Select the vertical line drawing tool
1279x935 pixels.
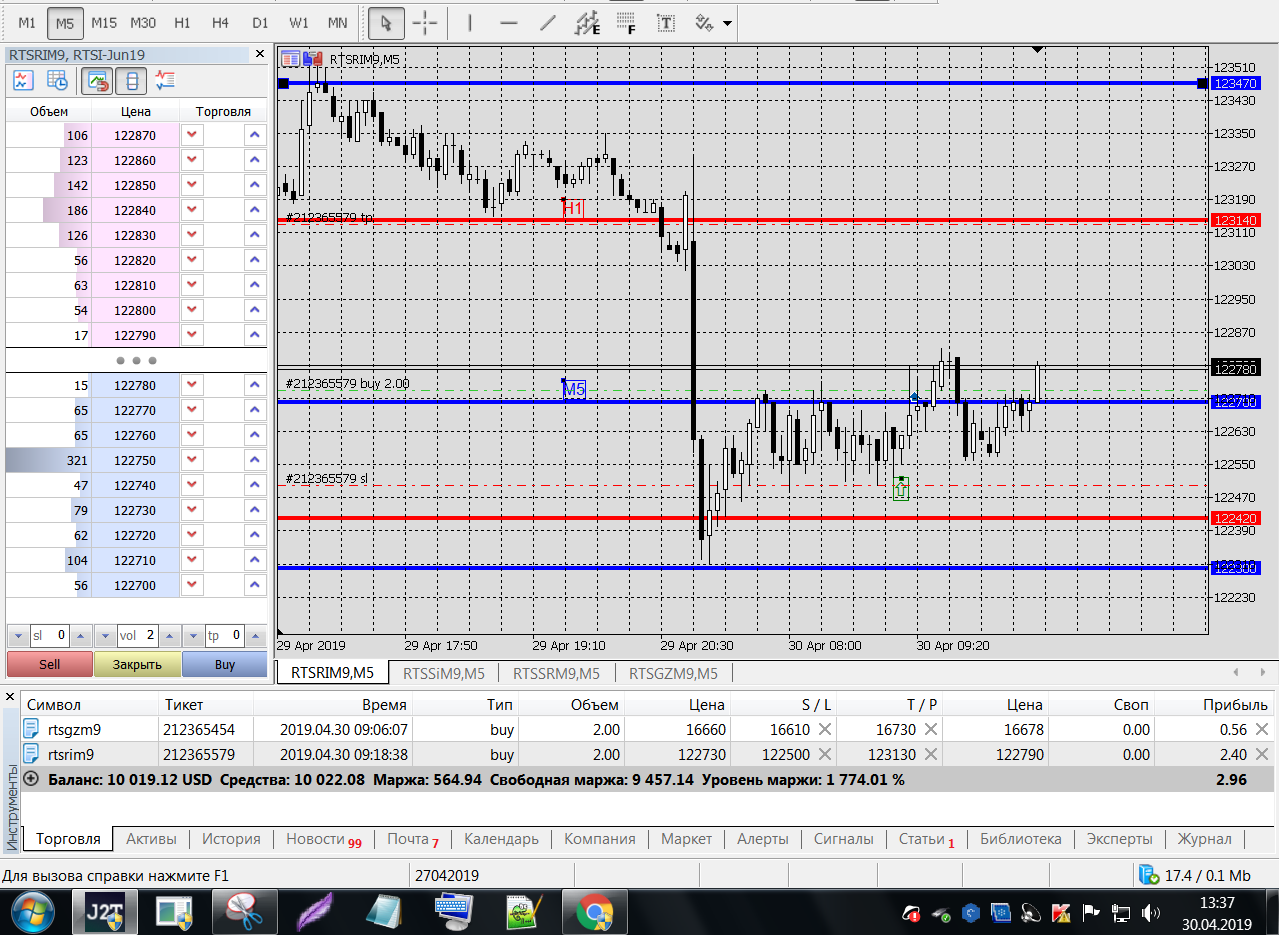coord(470,22)
